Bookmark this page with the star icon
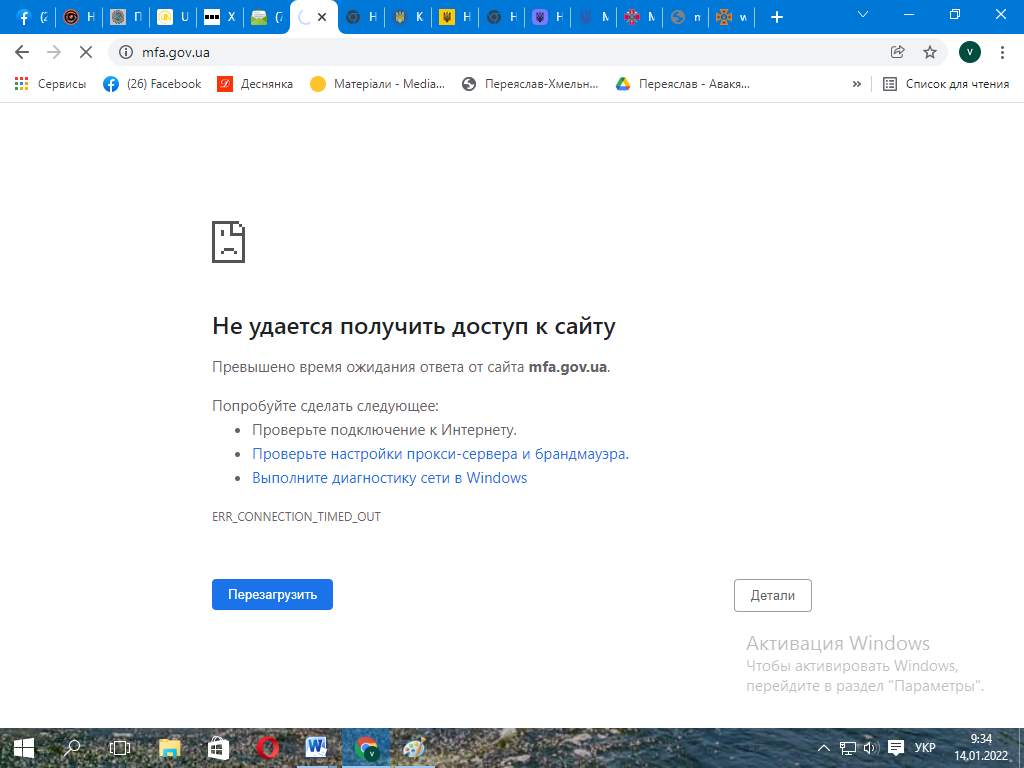This screenshot has height=768, width=1024. point(929,52)
